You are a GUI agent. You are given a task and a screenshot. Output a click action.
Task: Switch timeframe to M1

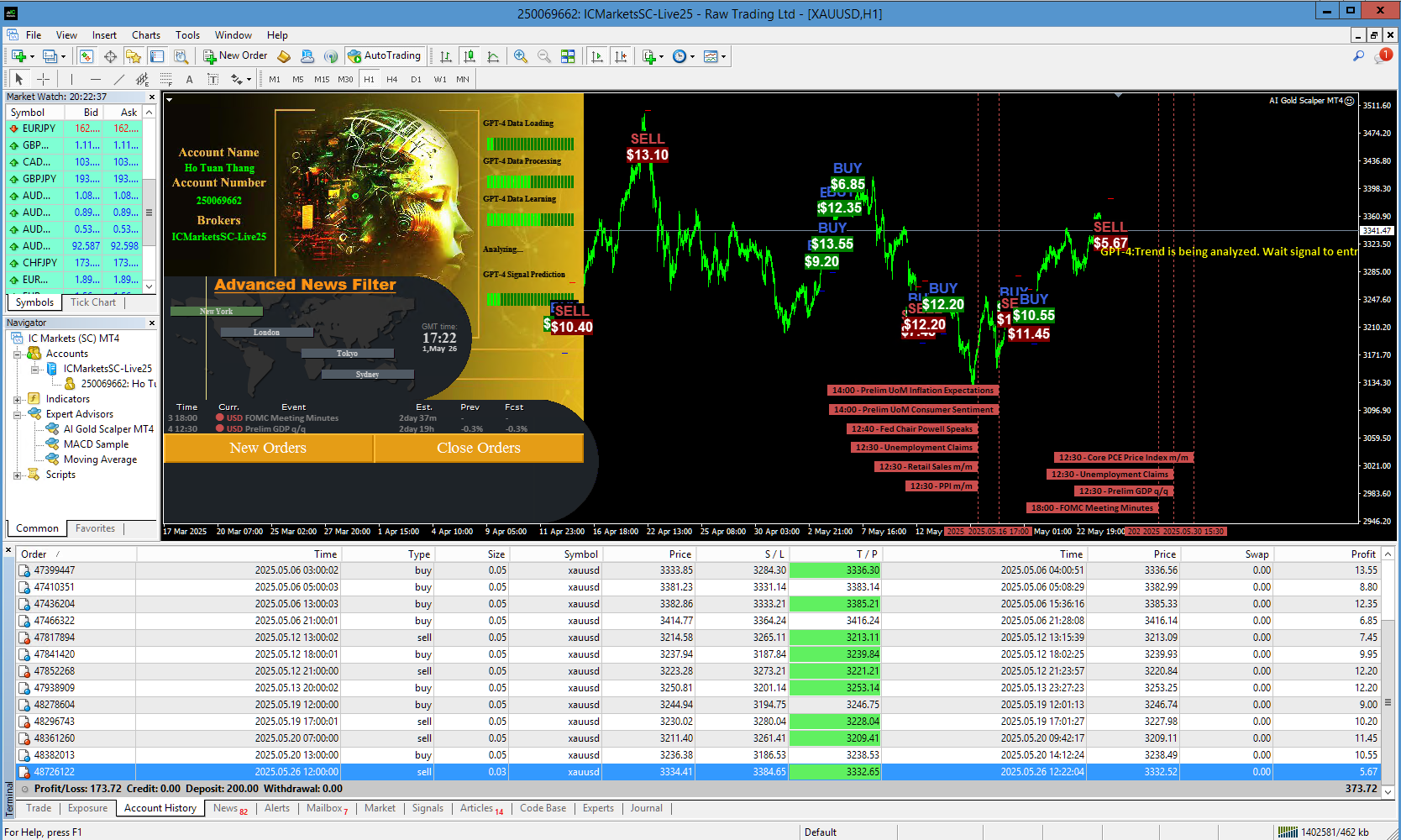tap(275, 79)
